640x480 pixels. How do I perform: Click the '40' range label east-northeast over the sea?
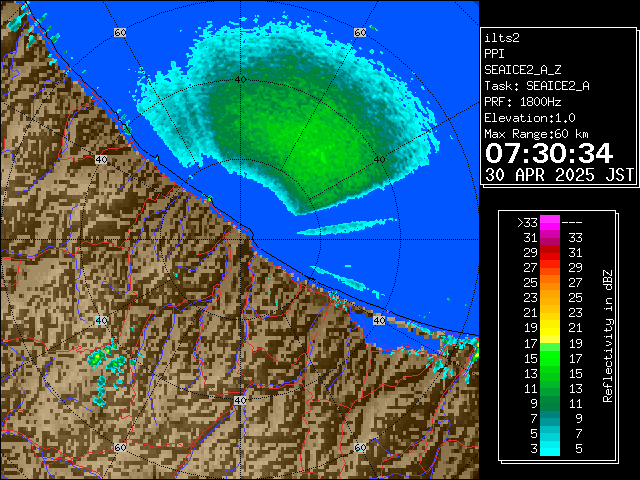(380, 160)
